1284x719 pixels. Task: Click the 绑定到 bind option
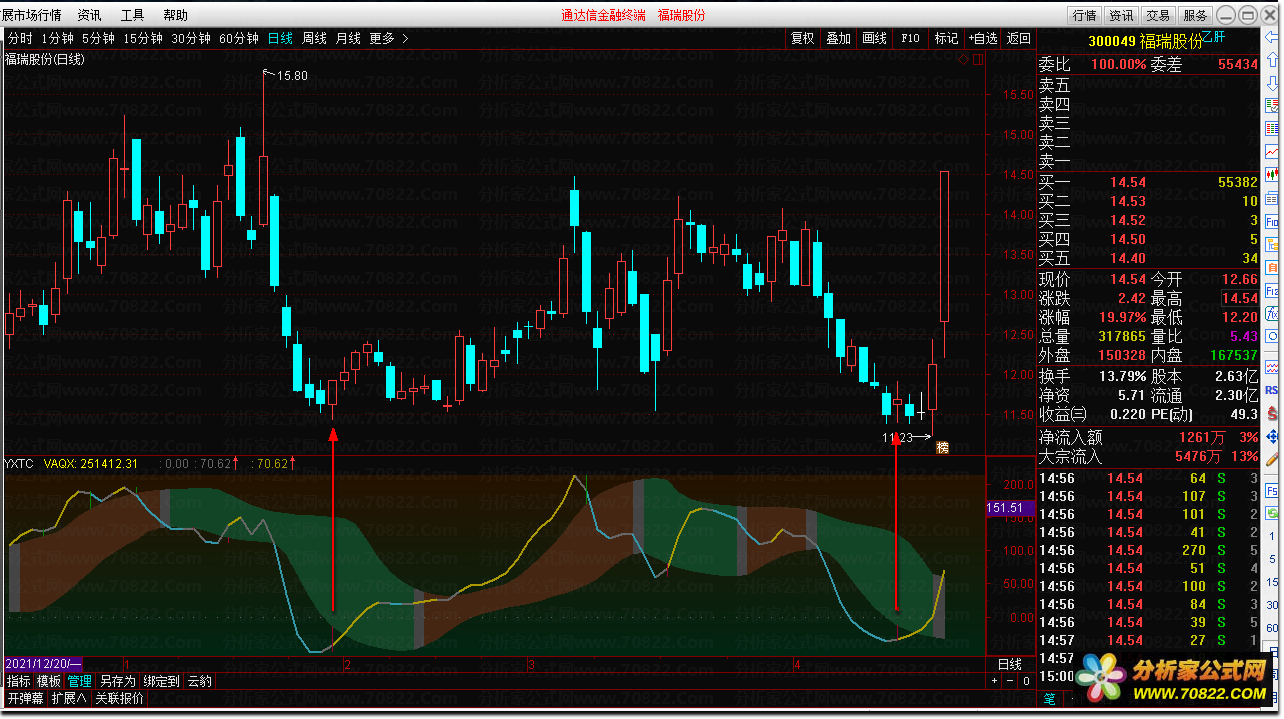tap(161, 681)
